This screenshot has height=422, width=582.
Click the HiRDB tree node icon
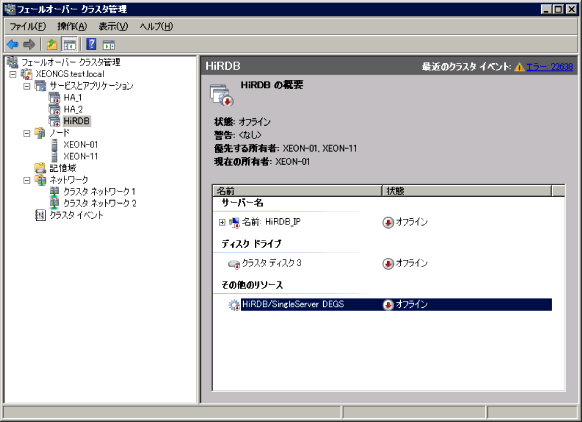pos(54,121)
